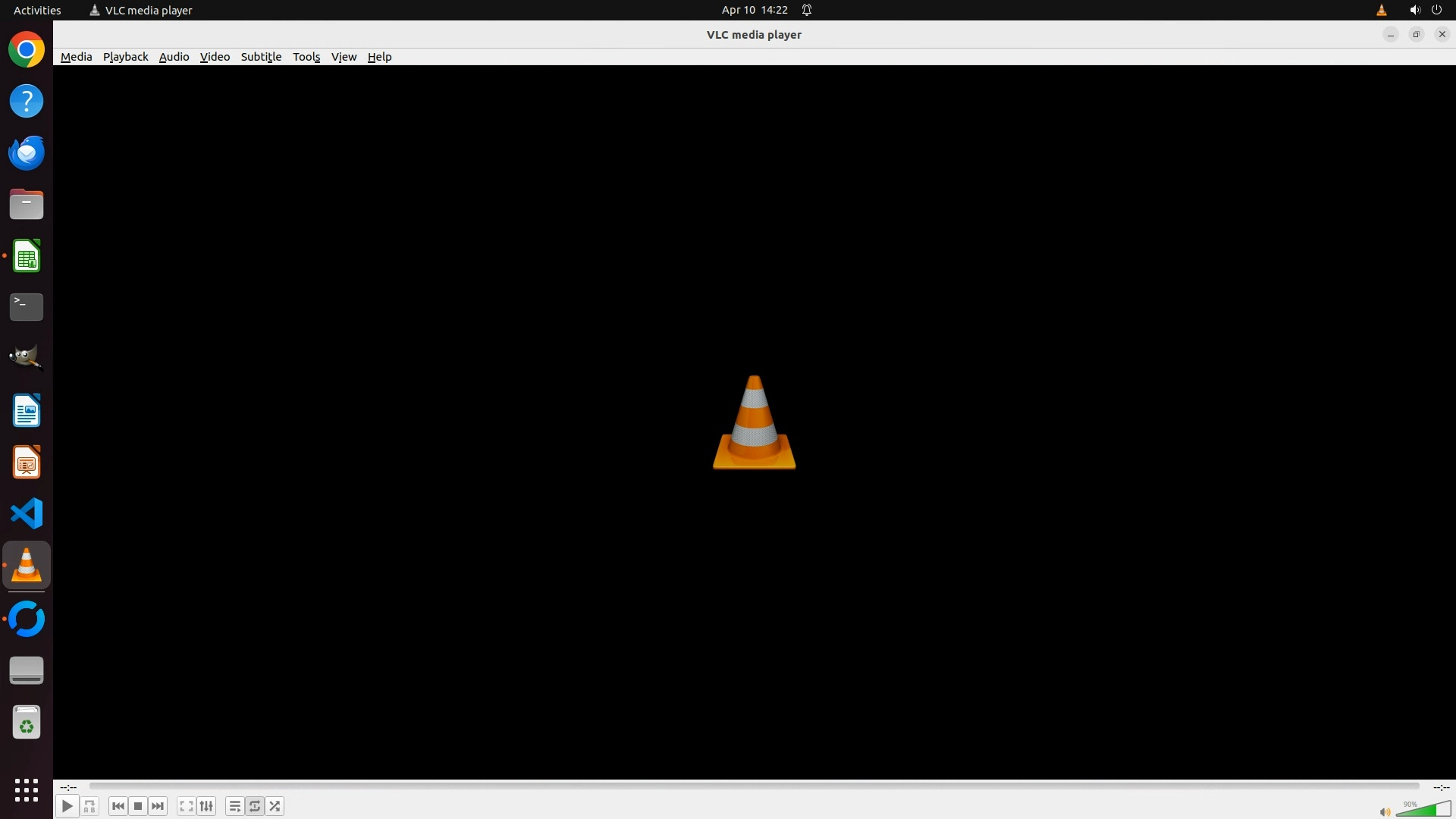The width and height of the screenshot is (1456, 819).
Task: Toggle fullscreen video mode
Action: [x=186, y=806]
